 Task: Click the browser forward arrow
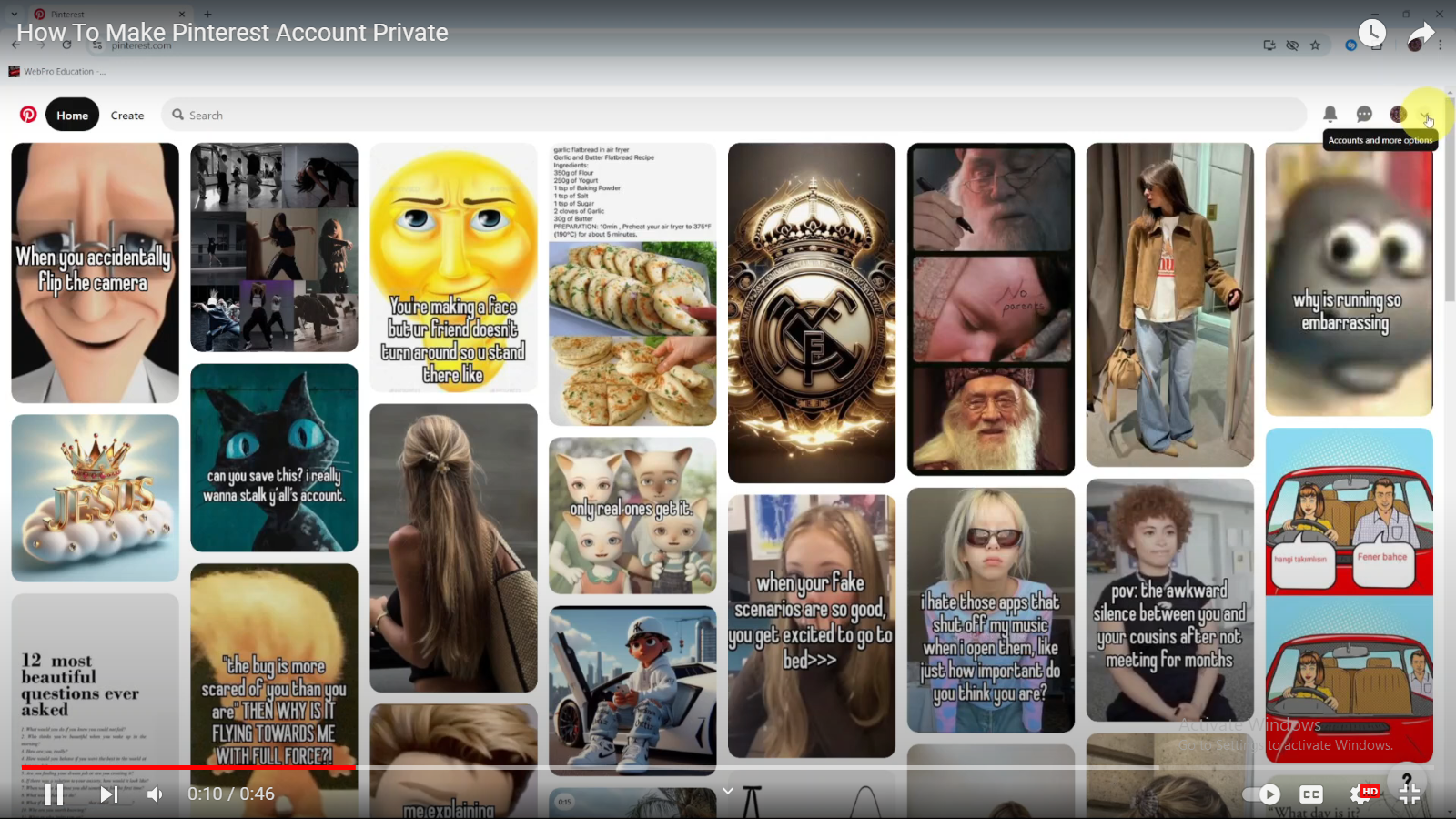coord(41,45)
